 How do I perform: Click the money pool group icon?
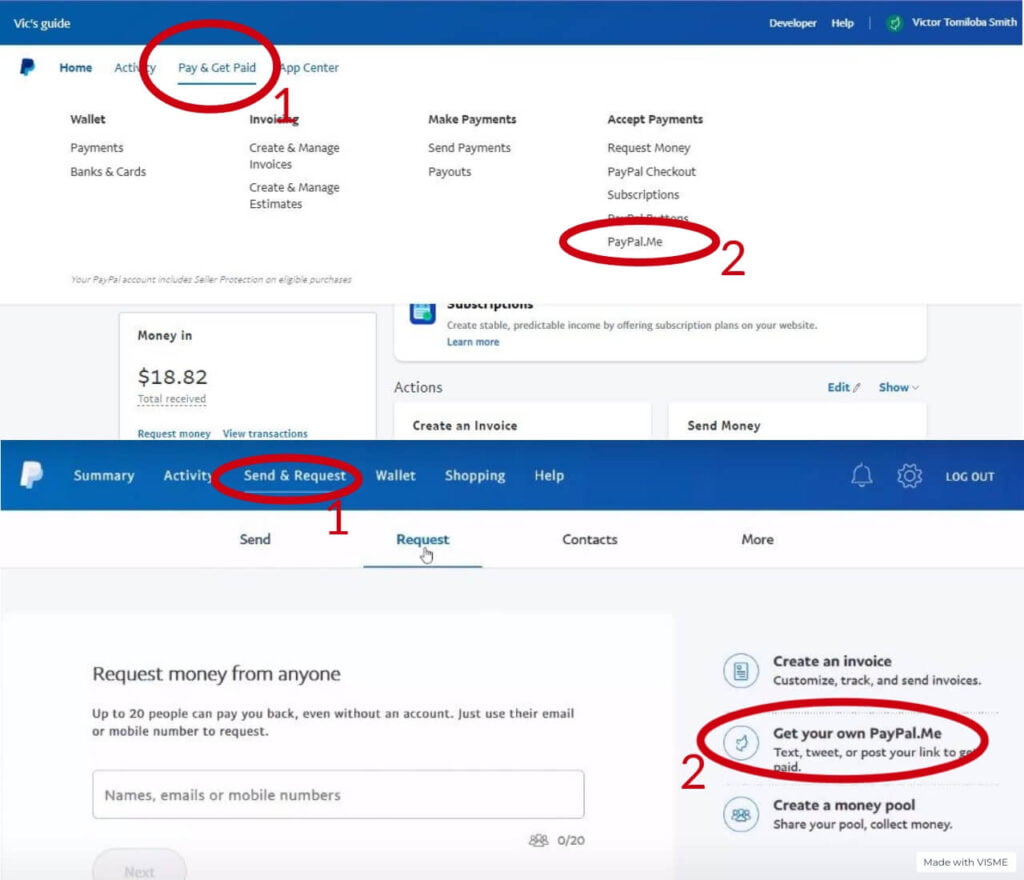tap(741, 815)
